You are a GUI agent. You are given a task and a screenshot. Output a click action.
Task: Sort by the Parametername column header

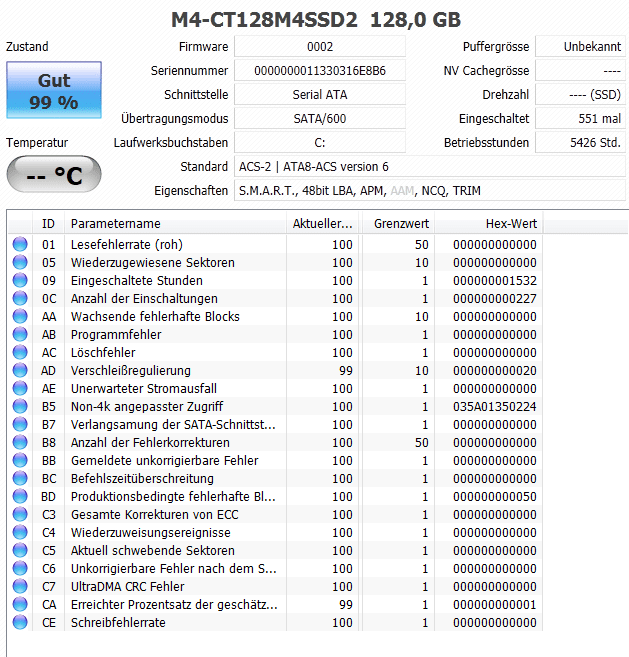(175, 224)
